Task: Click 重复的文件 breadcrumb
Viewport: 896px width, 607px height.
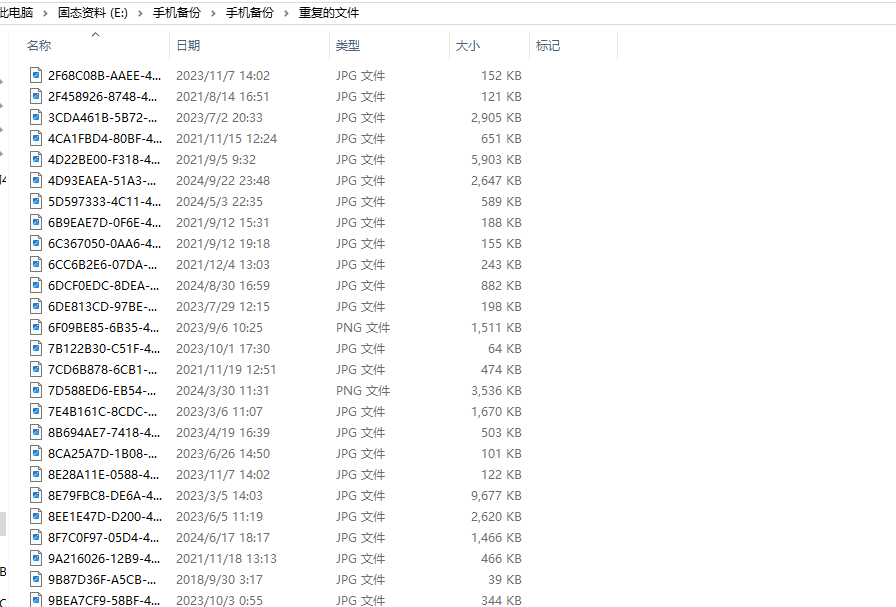Action: (329, 13)
